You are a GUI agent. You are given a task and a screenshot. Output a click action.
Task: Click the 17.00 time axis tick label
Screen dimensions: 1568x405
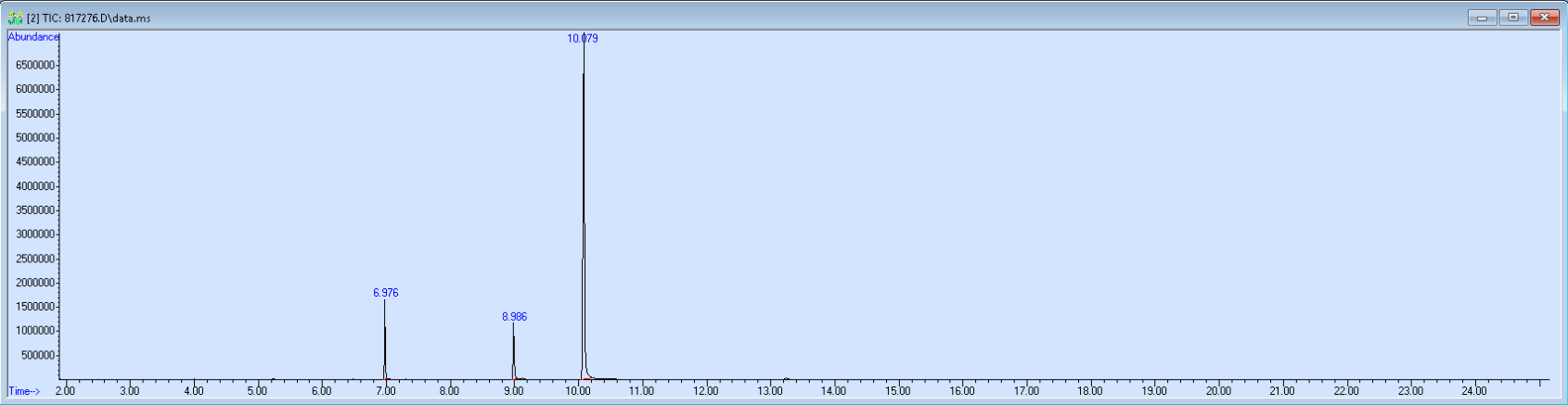point(1025,391)
